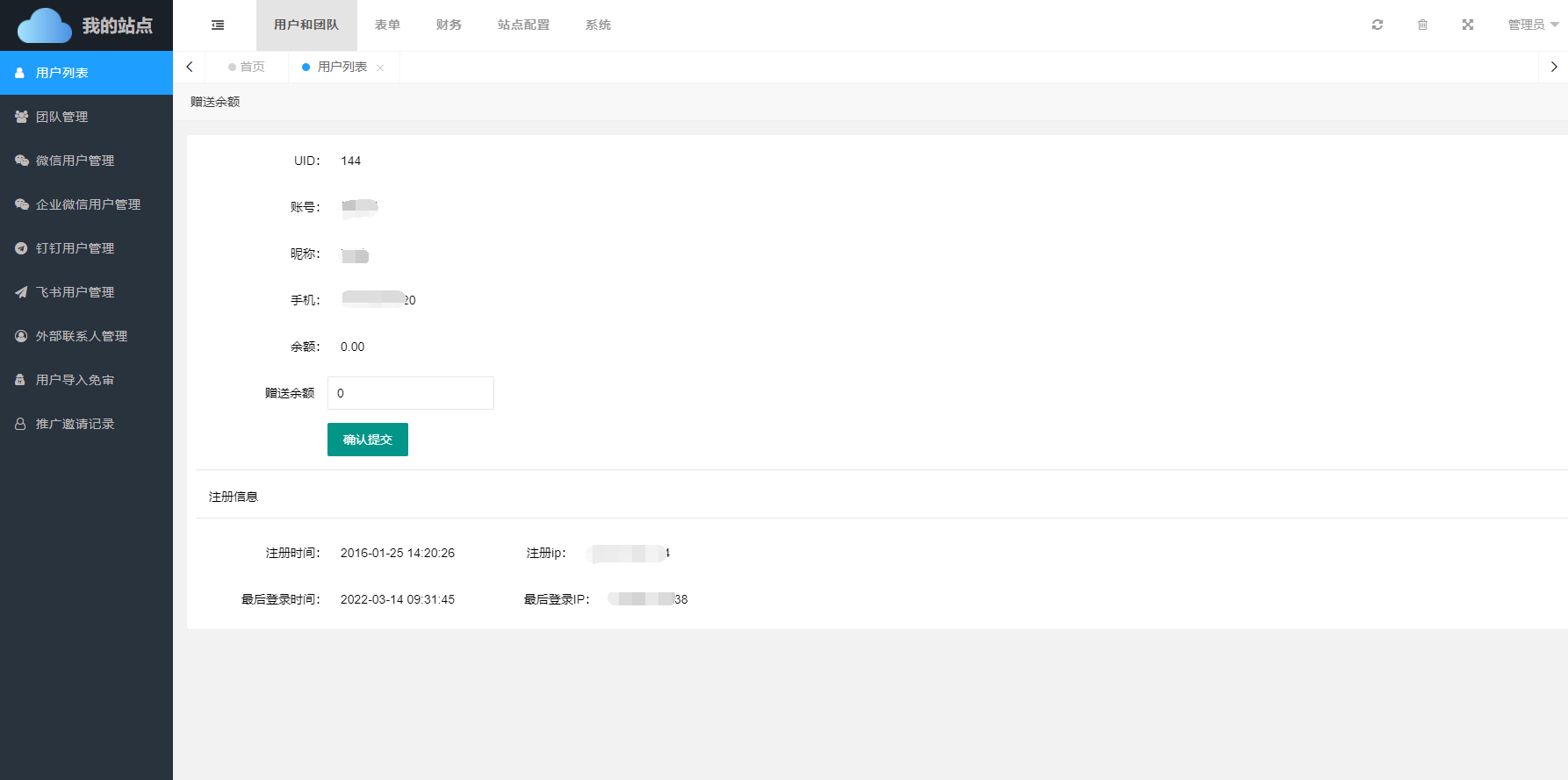The image size is (1568, 780).
Task: Toggle fullscreen with the expand icon
Action: (x=1467, y=25)
